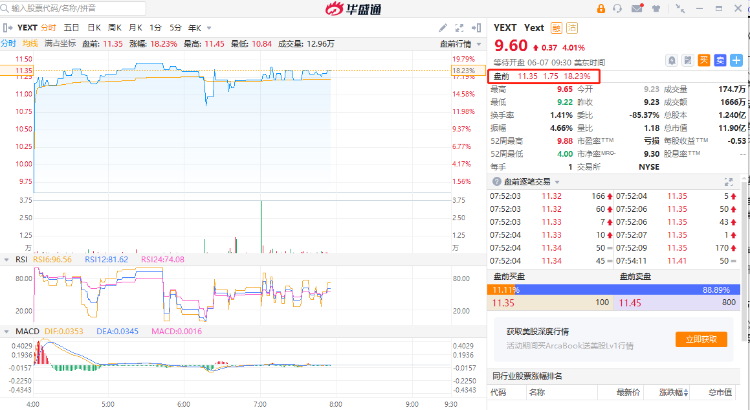Select the pencil drawing tool icon
The width and height of the screenshot is (750, 410).
(x=443, y=28)
